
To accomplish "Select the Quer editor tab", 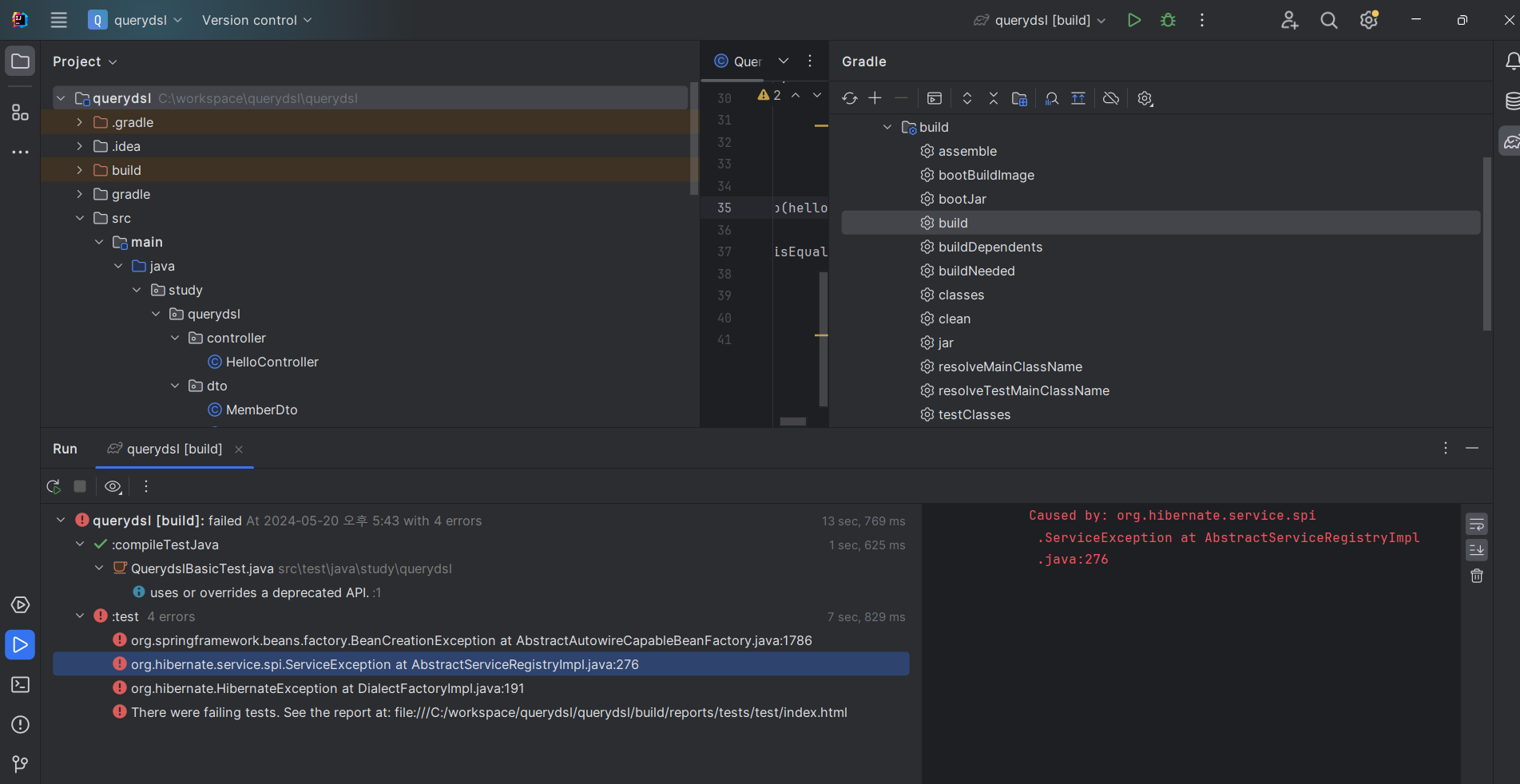I will tap(738, 61).
